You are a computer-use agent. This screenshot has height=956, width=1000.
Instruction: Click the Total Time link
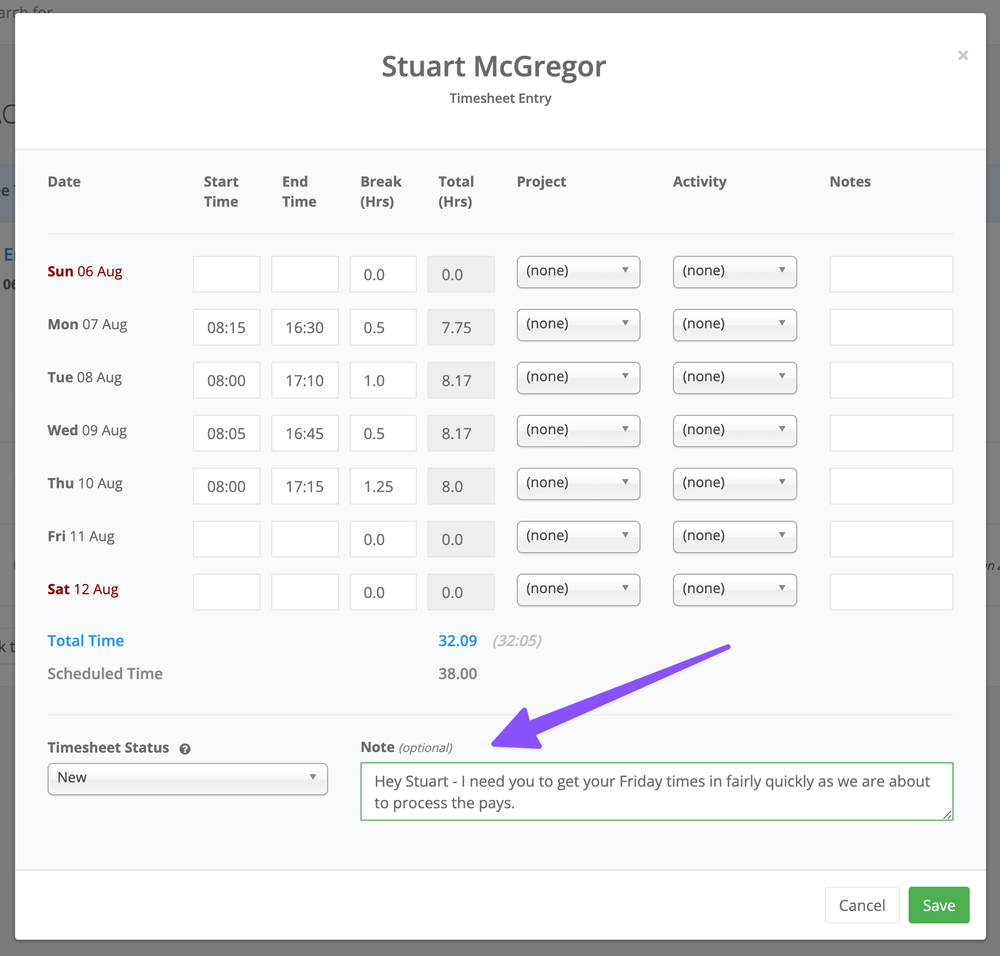coord(85,640)
